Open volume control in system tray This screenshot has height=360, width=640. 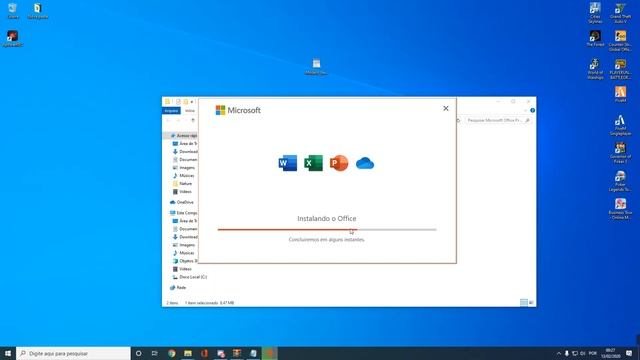point(582,353)
